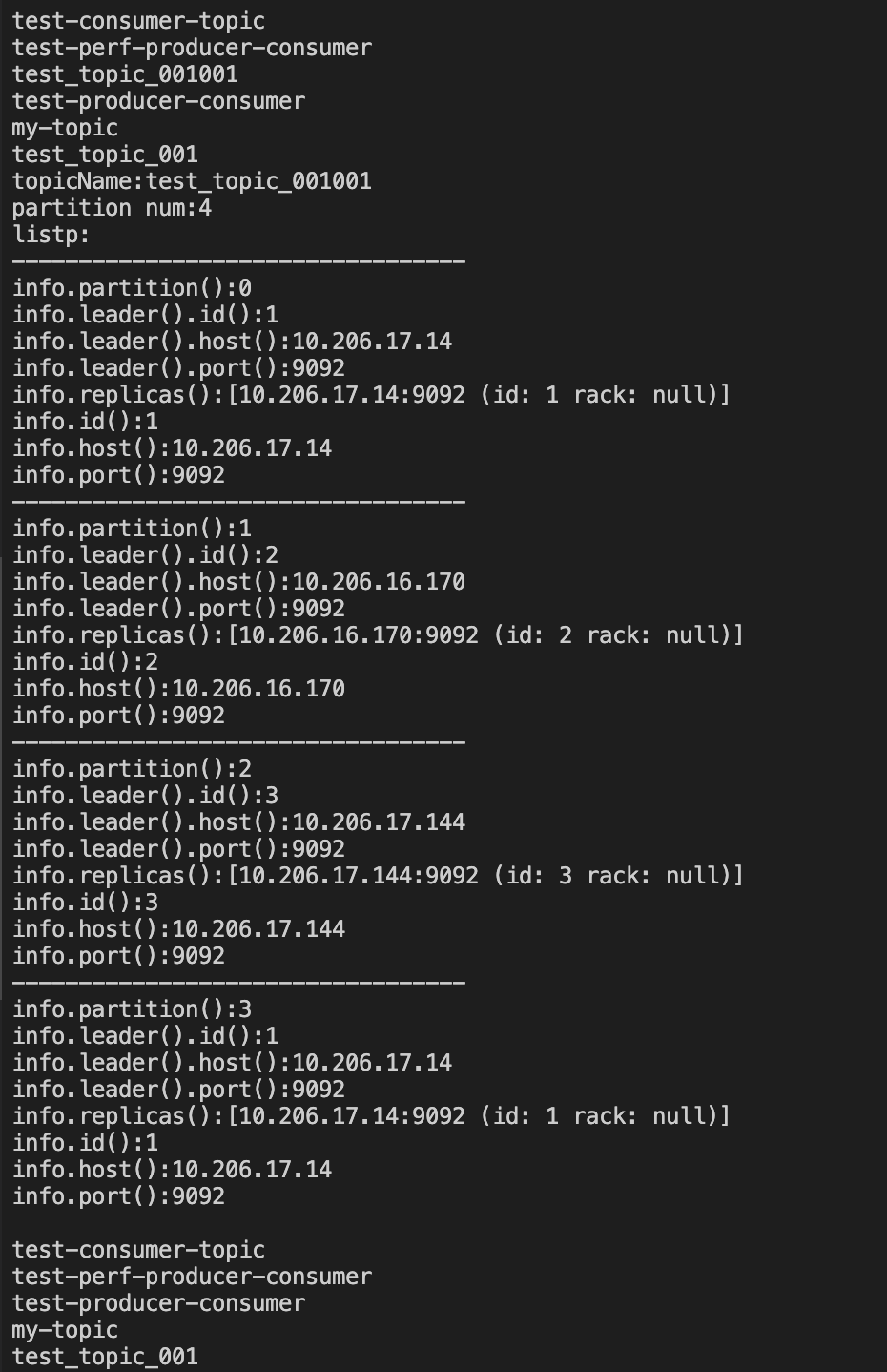Select the info.partition():3 line

tap(132, 1009)
